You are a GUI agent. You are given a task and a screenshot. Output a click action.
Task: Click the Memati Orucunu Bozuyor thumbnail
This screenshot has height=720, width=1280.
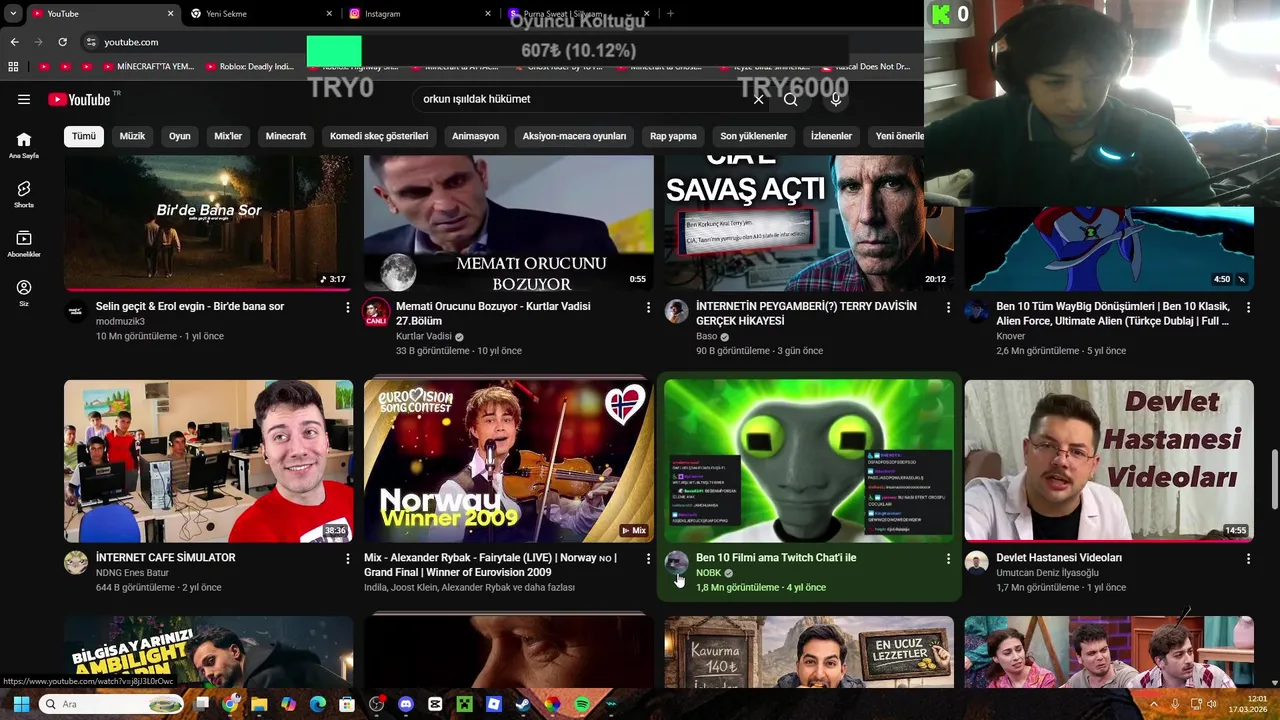tap(509, 223)
